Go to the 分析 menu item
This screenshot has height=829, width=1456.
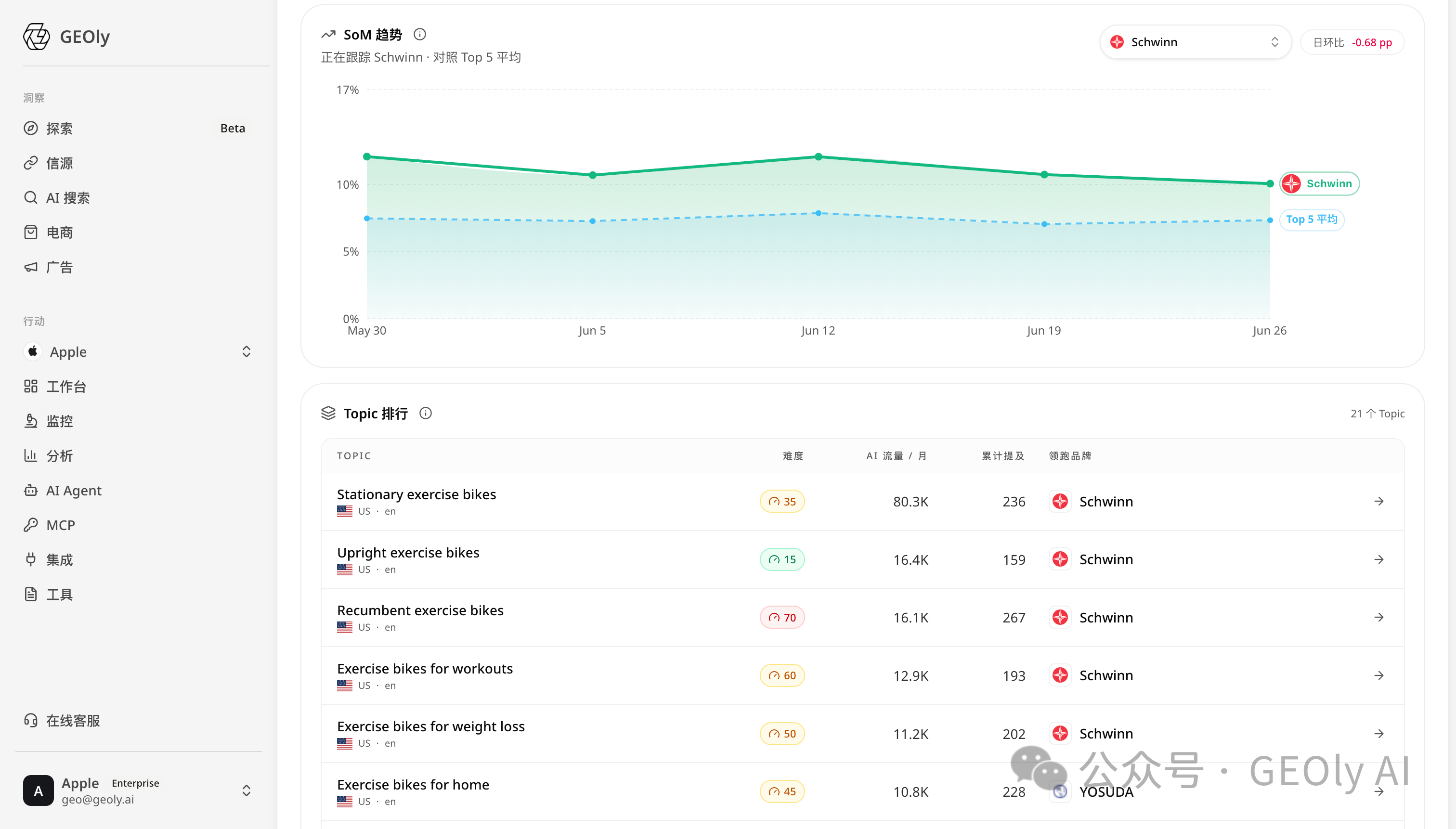coord(59,456)
